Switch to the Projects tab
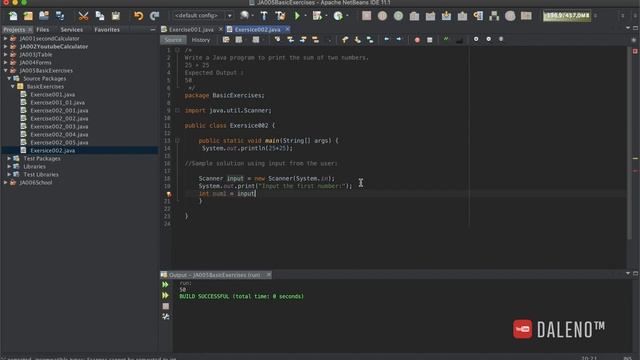This screenshot has height=360, width=640. point(14,30)
